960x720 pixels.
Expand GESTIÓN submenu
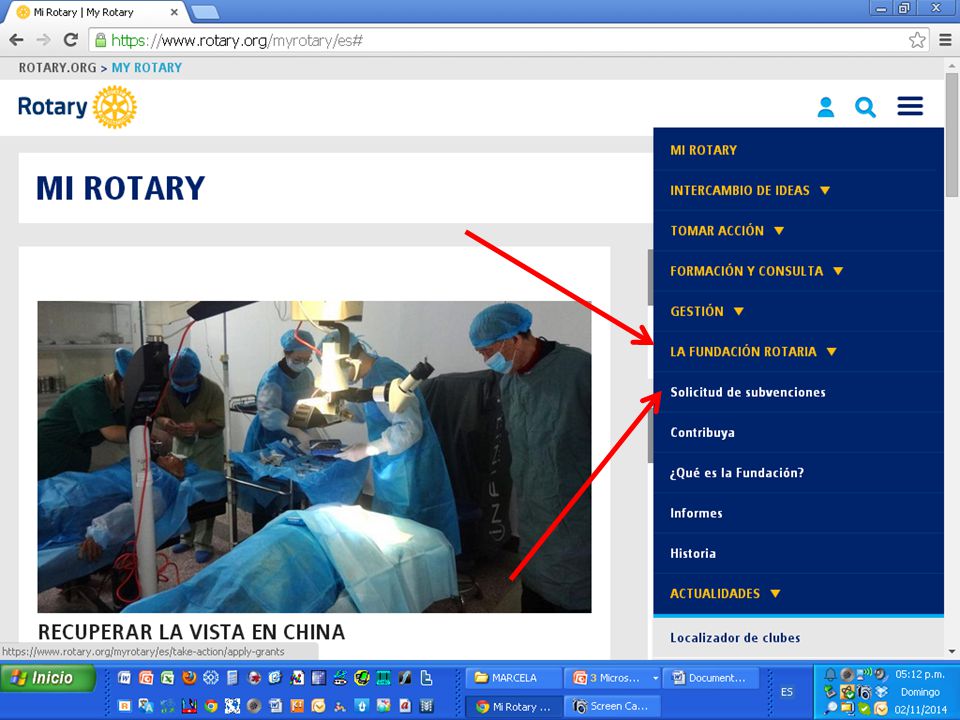click(738, 312)
